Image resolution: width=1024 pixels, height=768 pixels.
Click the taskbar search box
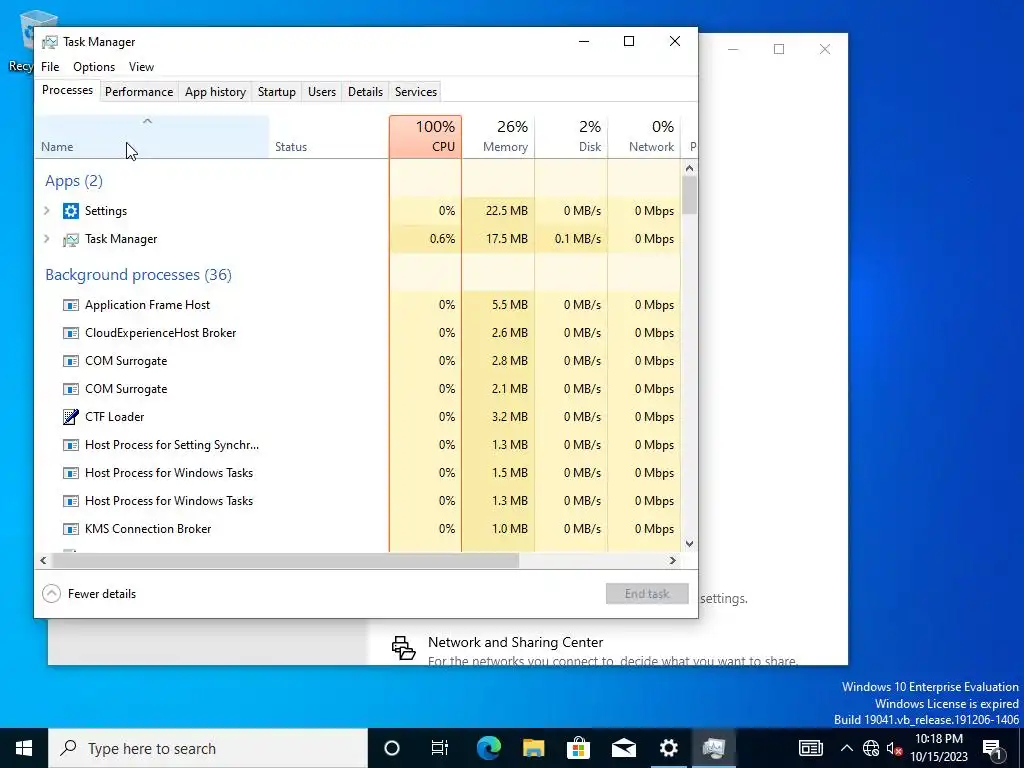pyautogui.click(x=208, y=748)
